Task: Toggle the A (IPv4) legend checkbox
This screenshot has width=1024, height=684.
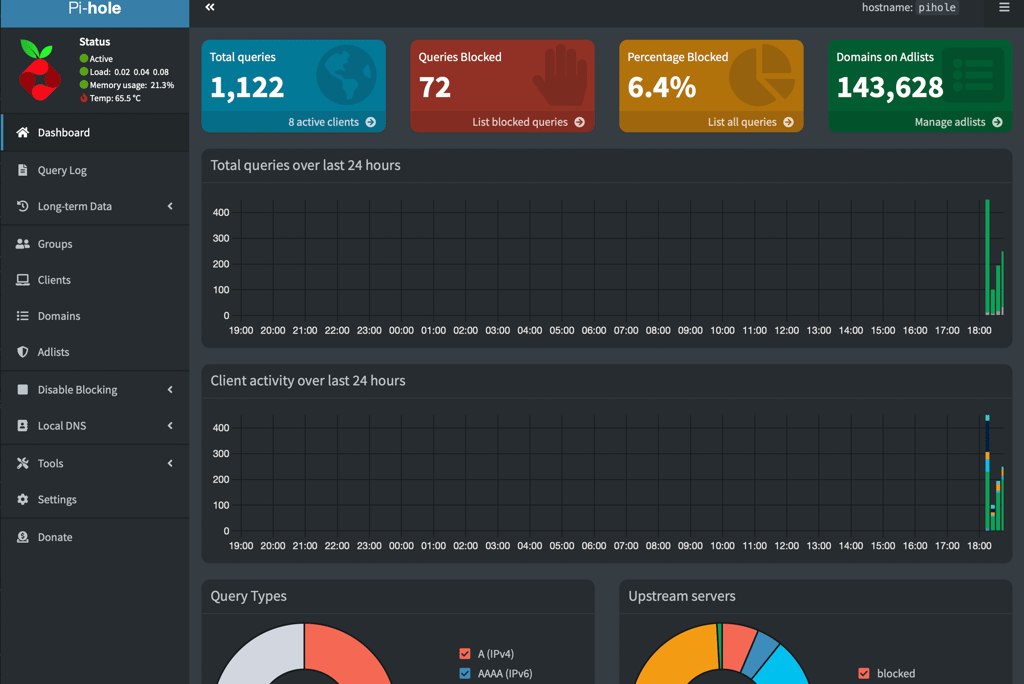Action: [x=465, y=653]
